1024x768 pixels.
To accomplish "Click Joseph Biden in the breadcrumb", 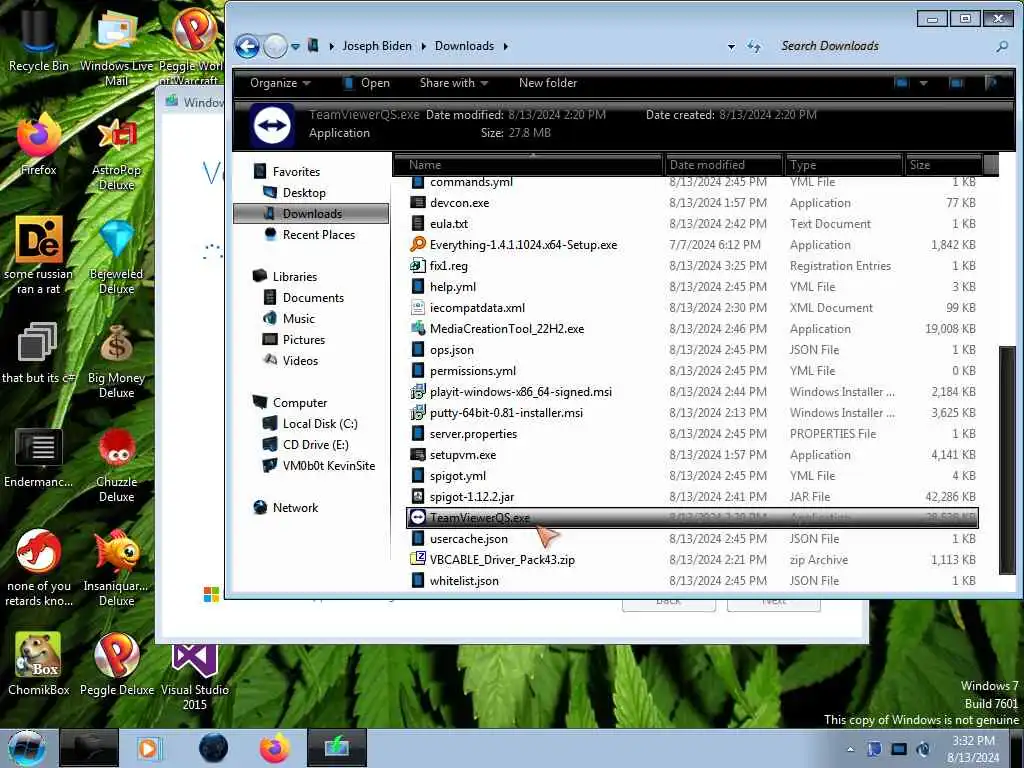I will (377, 46).
